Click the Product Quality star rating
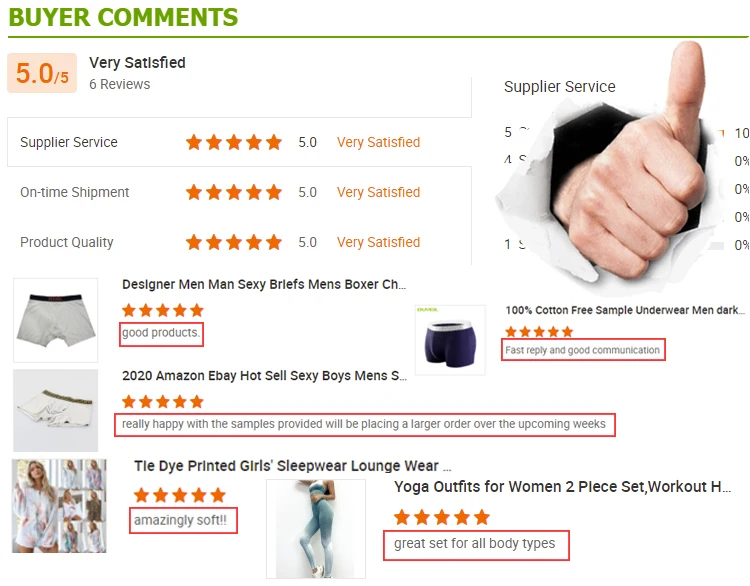This screenshot has width=750, height=586. click(x=234, y=242)
